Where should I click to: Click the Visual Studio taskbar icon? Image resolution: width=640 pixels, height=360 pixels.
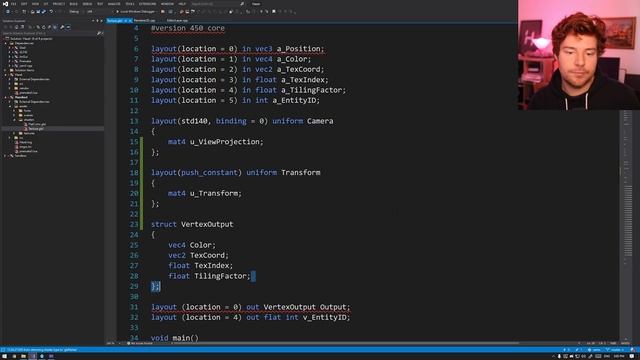point(33,356)
